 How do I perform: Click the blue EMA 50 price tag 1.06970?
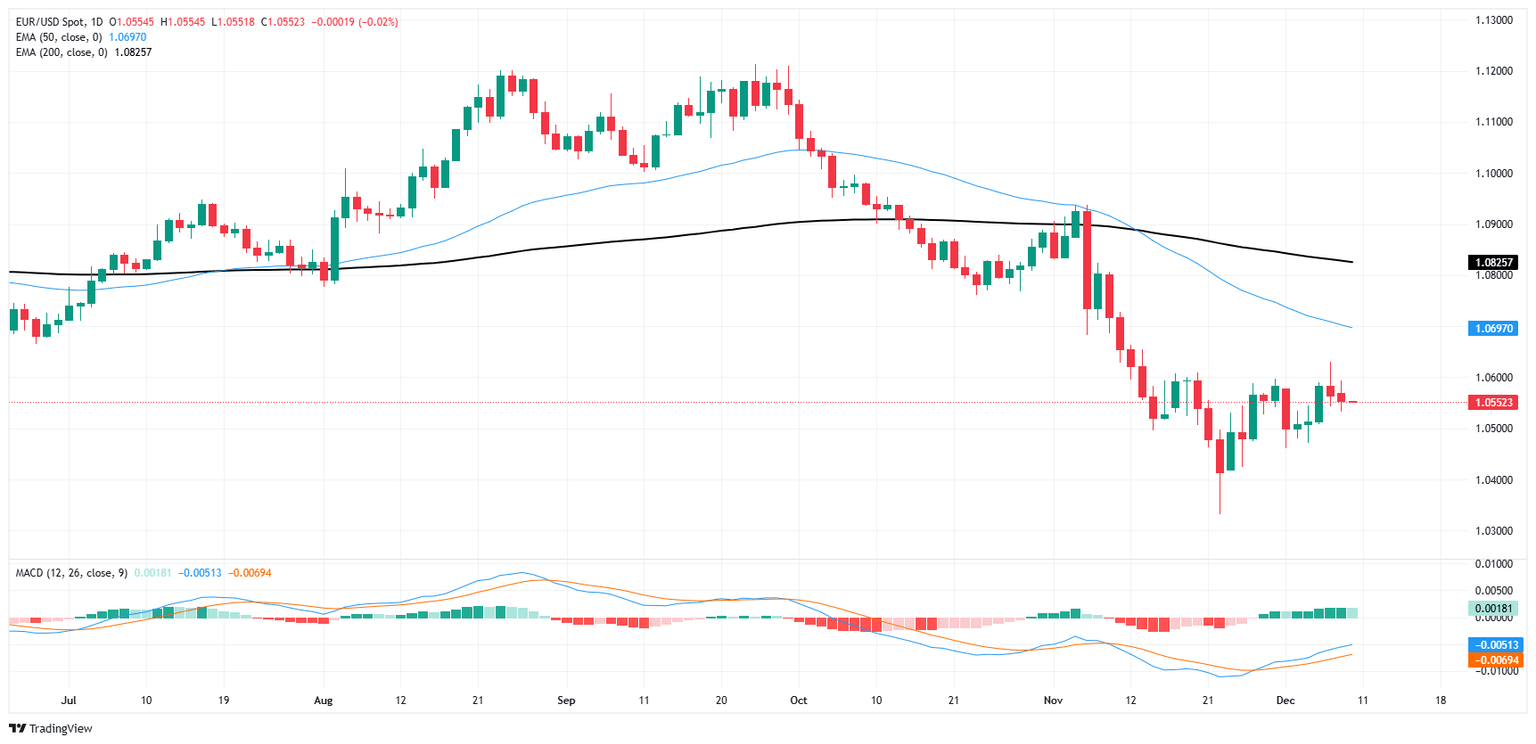1494,328
